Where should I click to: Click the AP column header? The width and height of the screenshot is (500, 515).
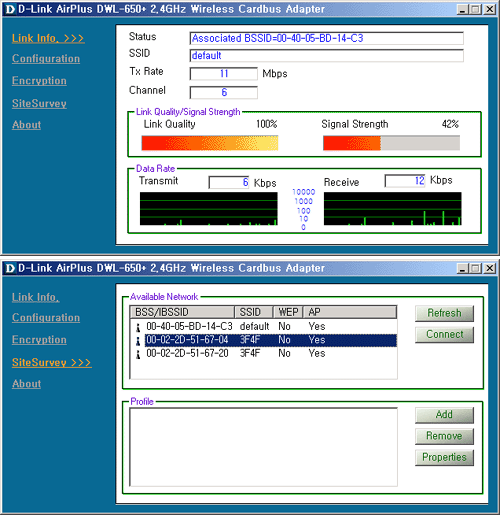(350, 312)
